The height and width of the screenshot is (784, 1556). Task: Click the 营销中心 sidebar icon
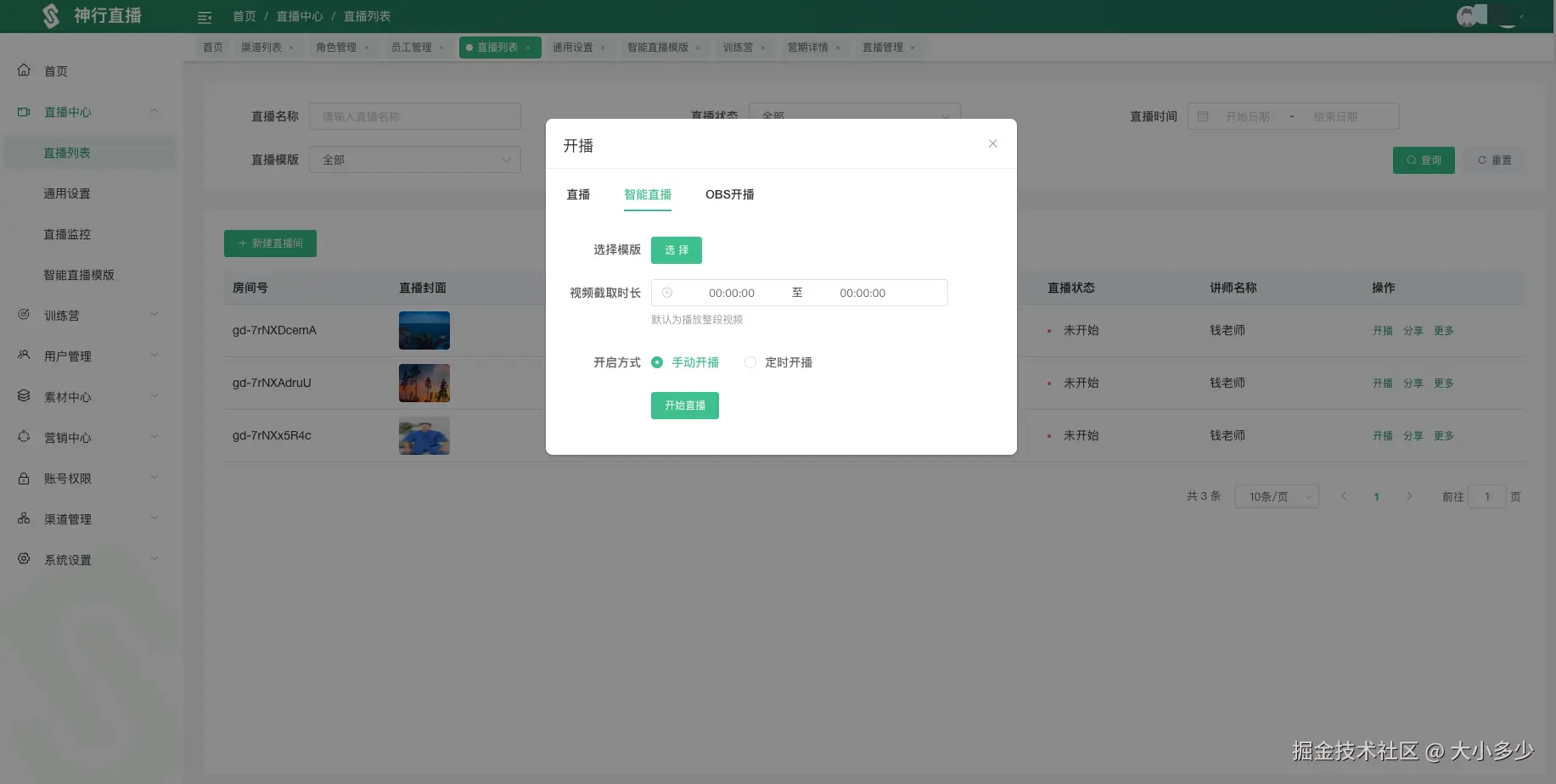24,437
